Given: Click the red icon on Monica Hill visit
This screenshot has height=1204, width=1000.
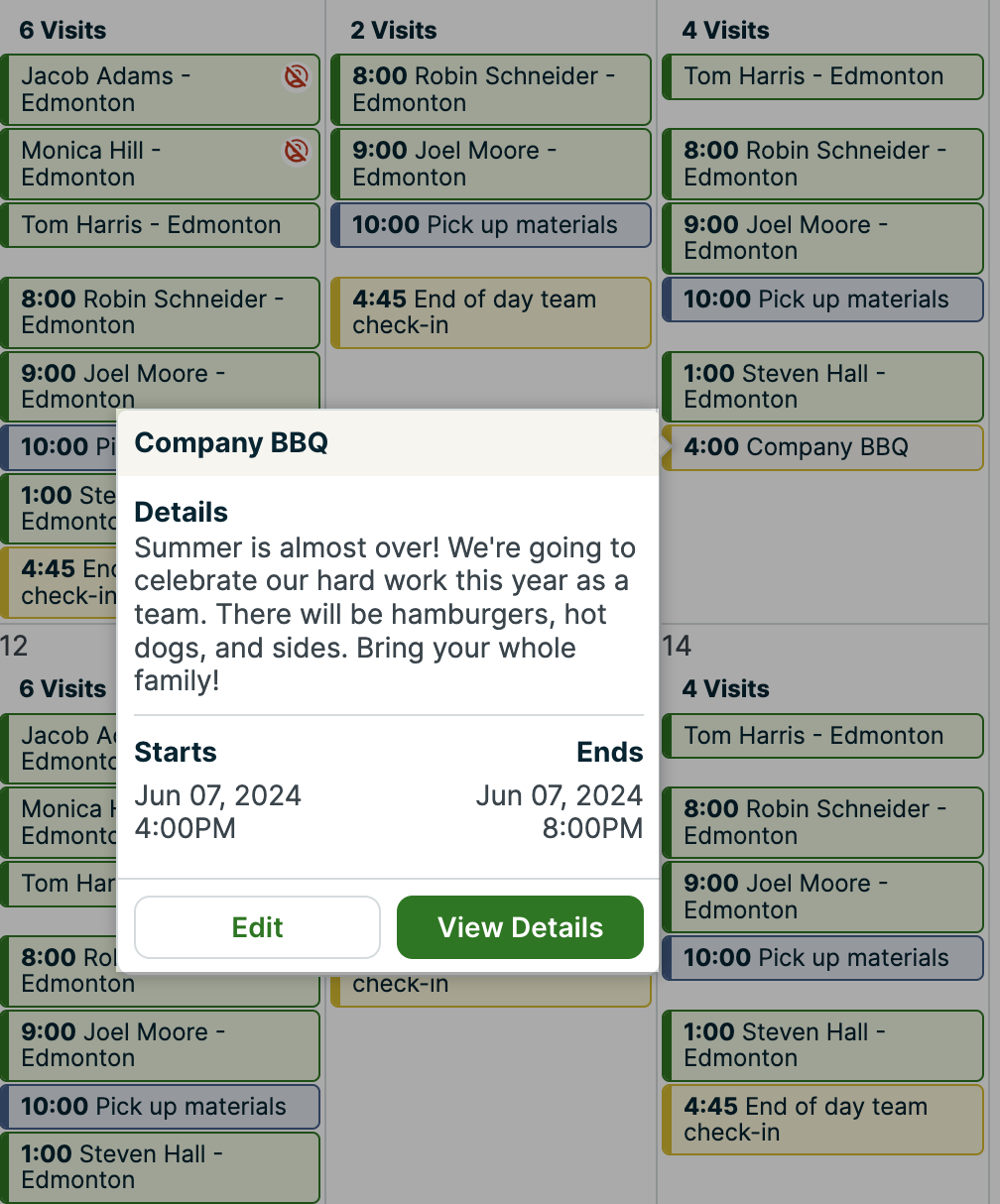Looking at the screenshot, I should pyautogui.click(x=296, y=151).
